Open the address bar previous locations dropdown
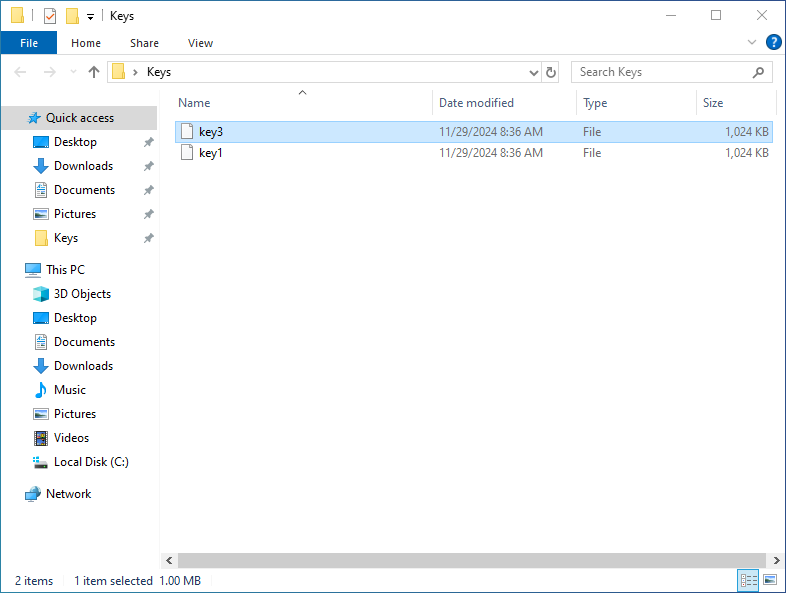Screen dimensions: 786x593 tap(534, 73)
